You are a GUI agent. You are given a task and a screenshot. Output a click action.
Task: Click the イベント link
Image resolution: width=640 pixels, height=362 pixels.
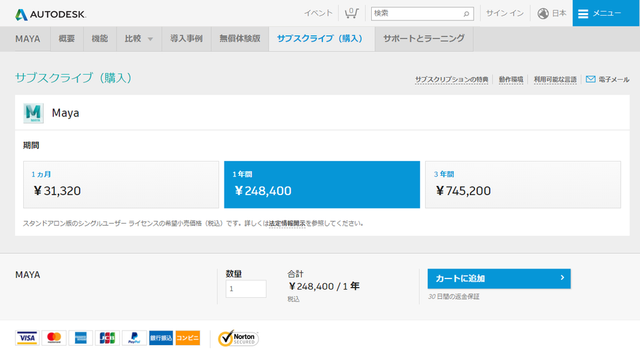[x=318, y=13]
